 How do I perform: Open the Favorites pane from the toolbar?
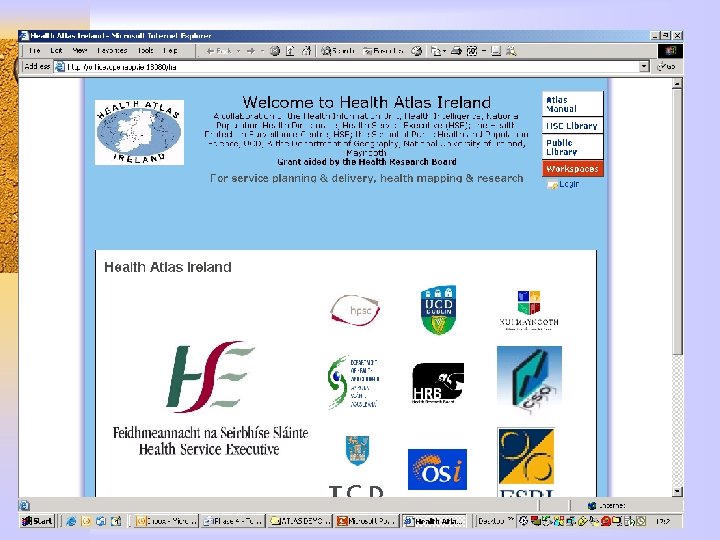tap(383, 51)
